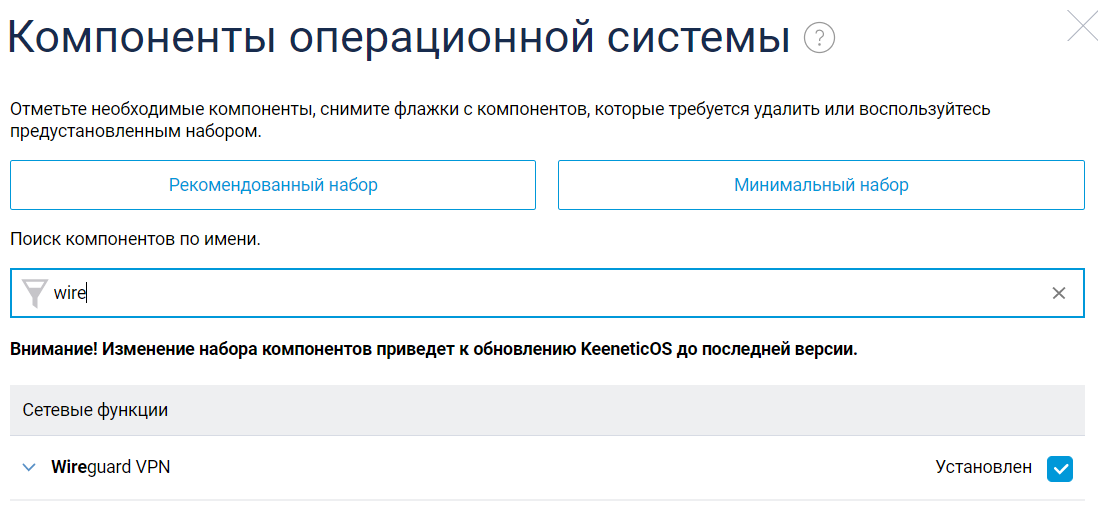Image resolution: width=1108 pixels, height=517 pixels.
Task: Click the highlighted "Wire" in component name
Action: [x=69, y=467]
